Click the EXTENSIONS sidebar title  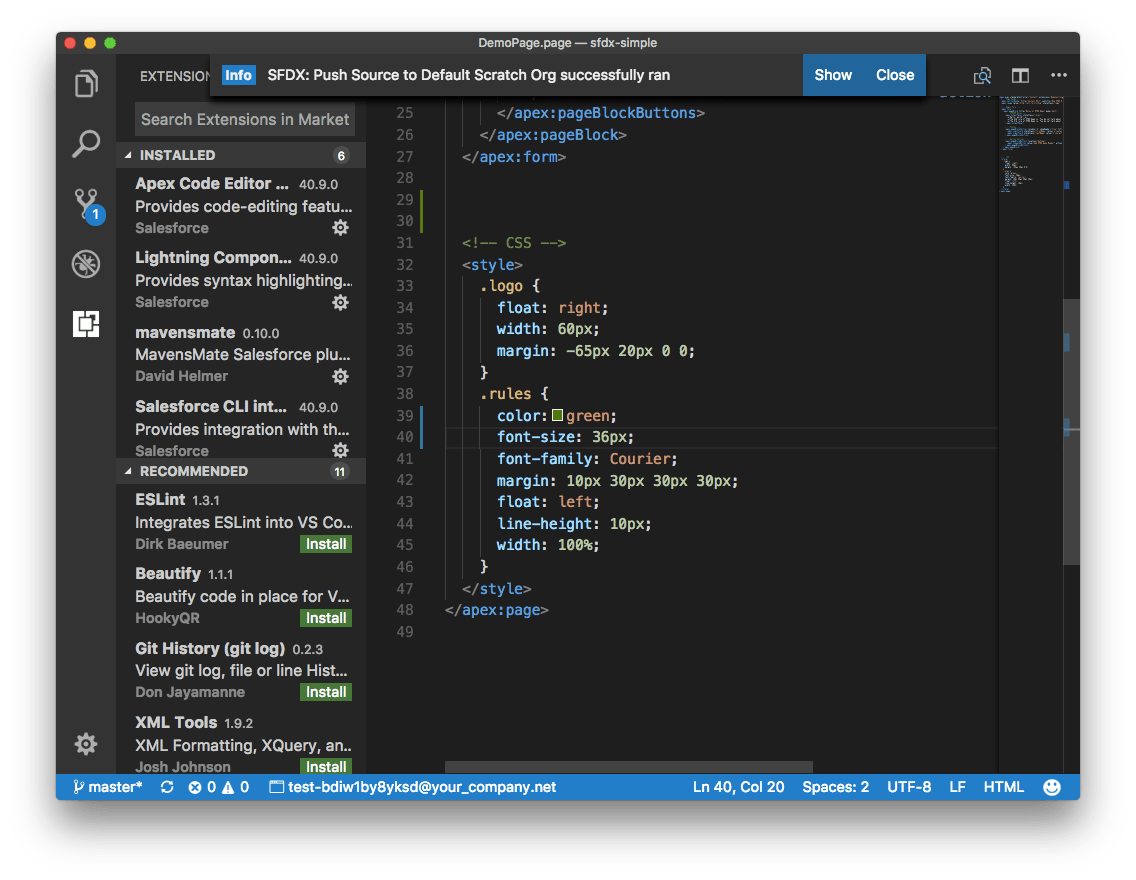(x=175, y=76)
